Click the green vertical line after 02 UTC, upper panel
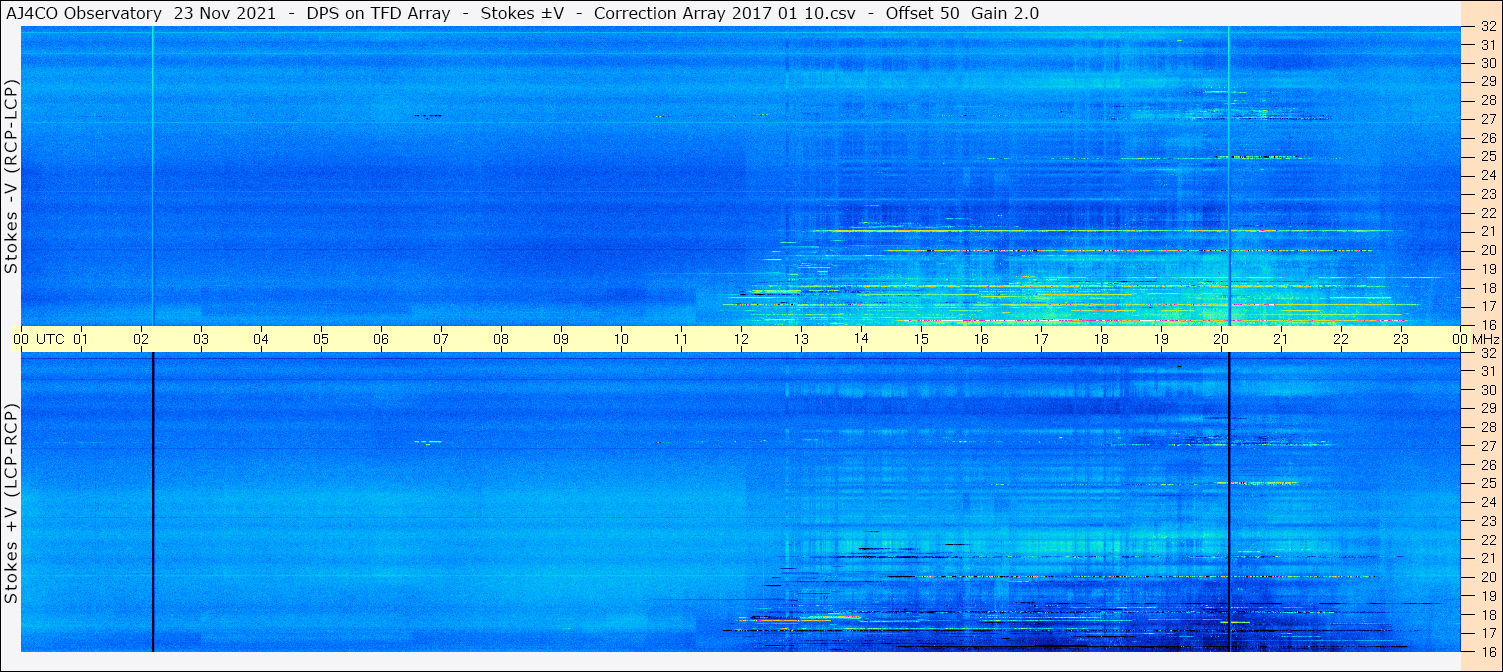The image size is (1503, 672). click(153, 175)
